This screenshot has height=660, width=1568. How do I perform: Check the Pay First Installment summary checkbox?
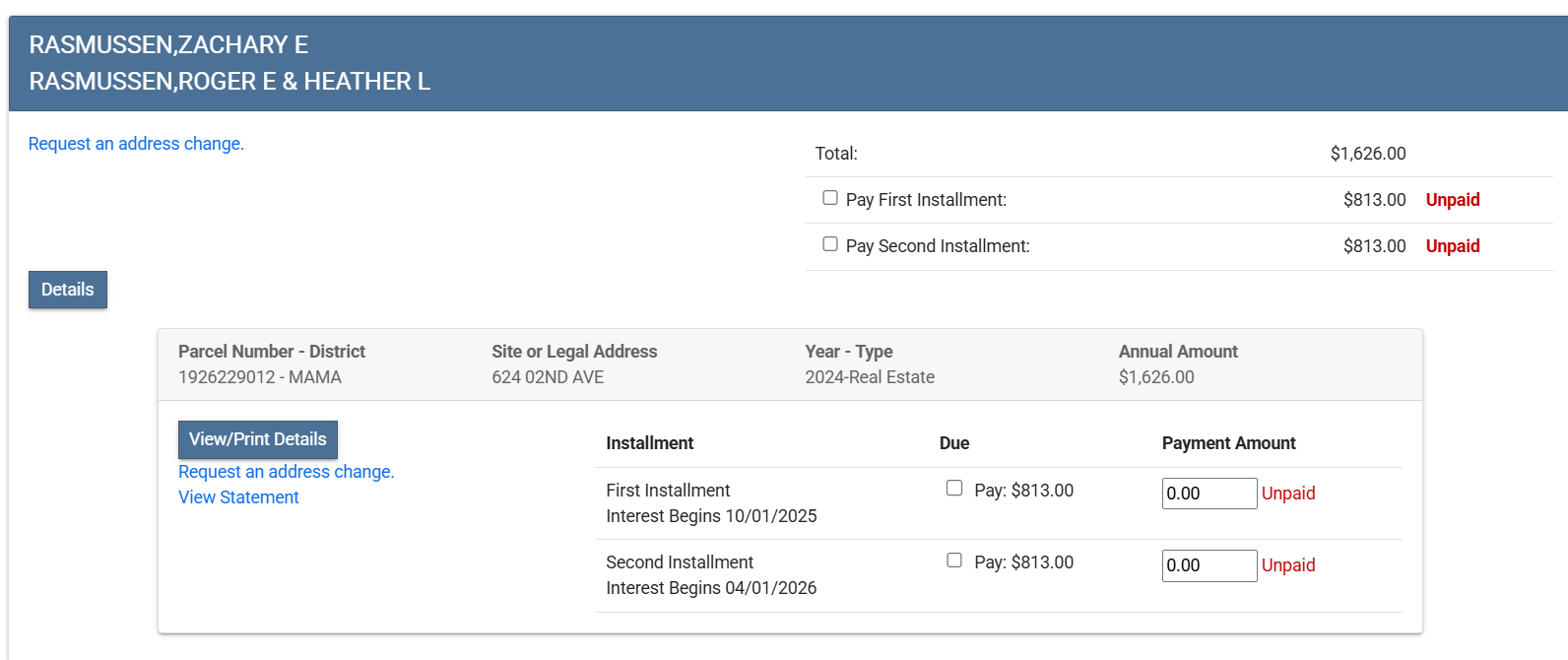[x=830, y=198]
